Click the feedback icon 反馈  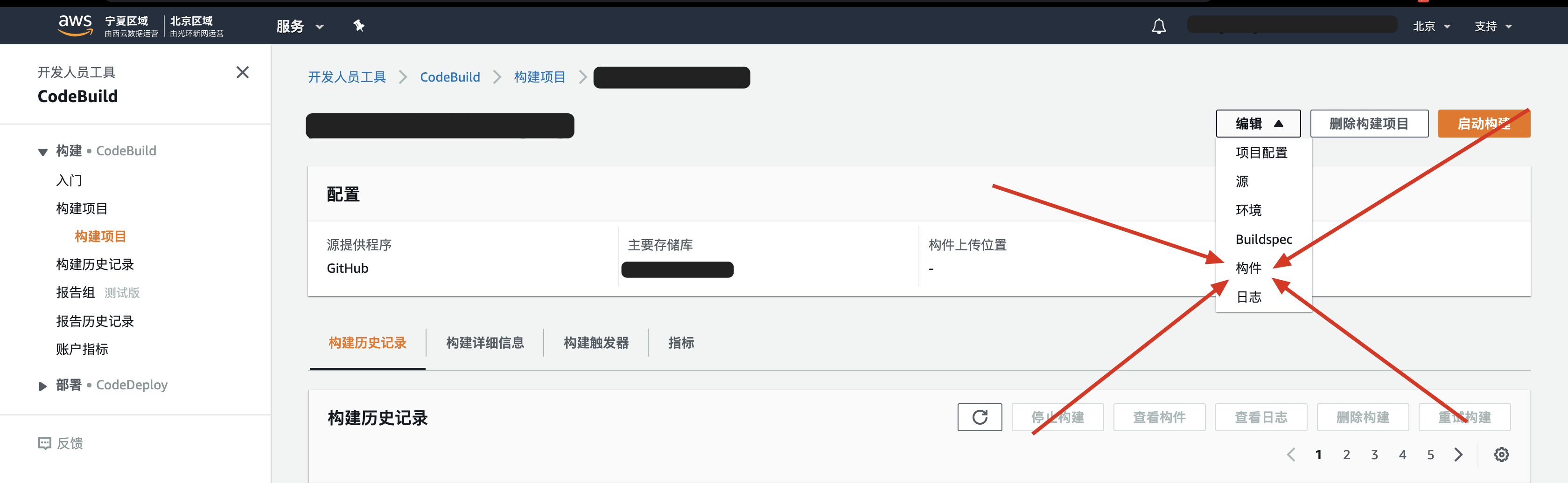pos(44,443)
